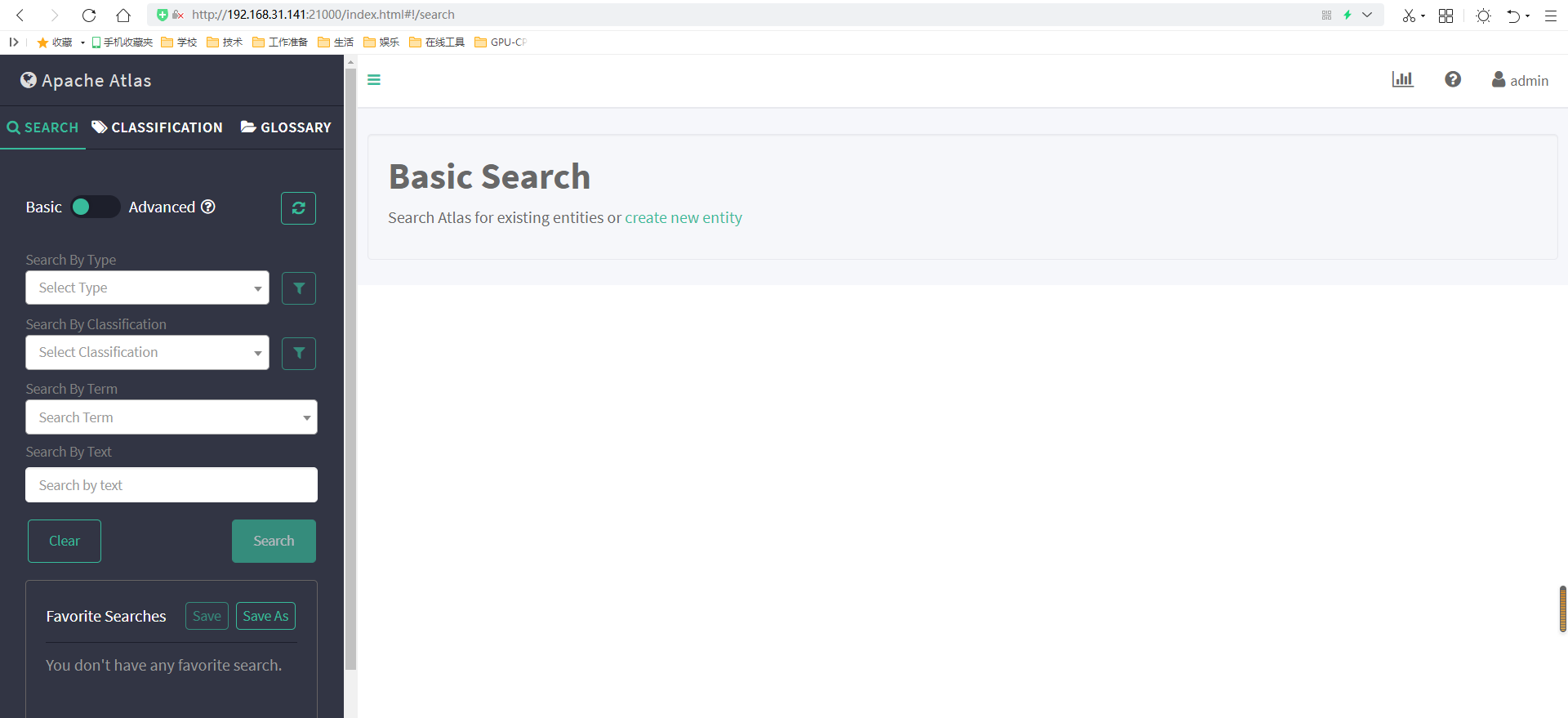Open the statistics bar chart icon

point(1402,79)
